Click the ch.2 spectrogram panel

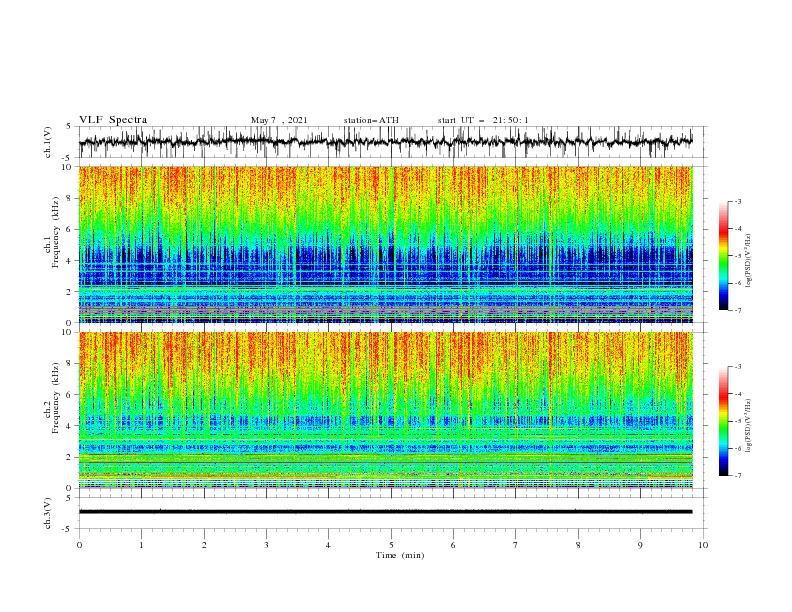pyautogui.click(x=386, y=410)
